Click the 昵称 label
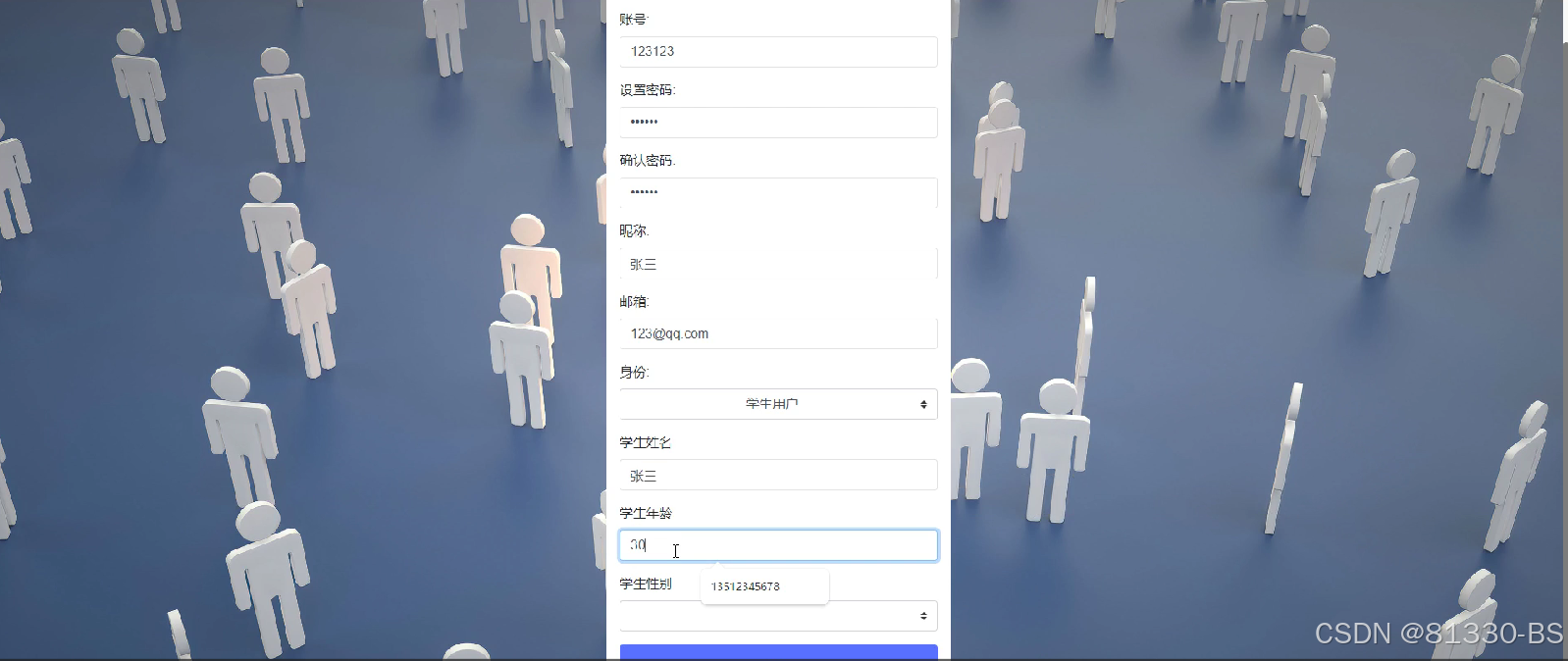Viewport: 1568px width, 661px height. pyautogui.click(x=634, y=231)
